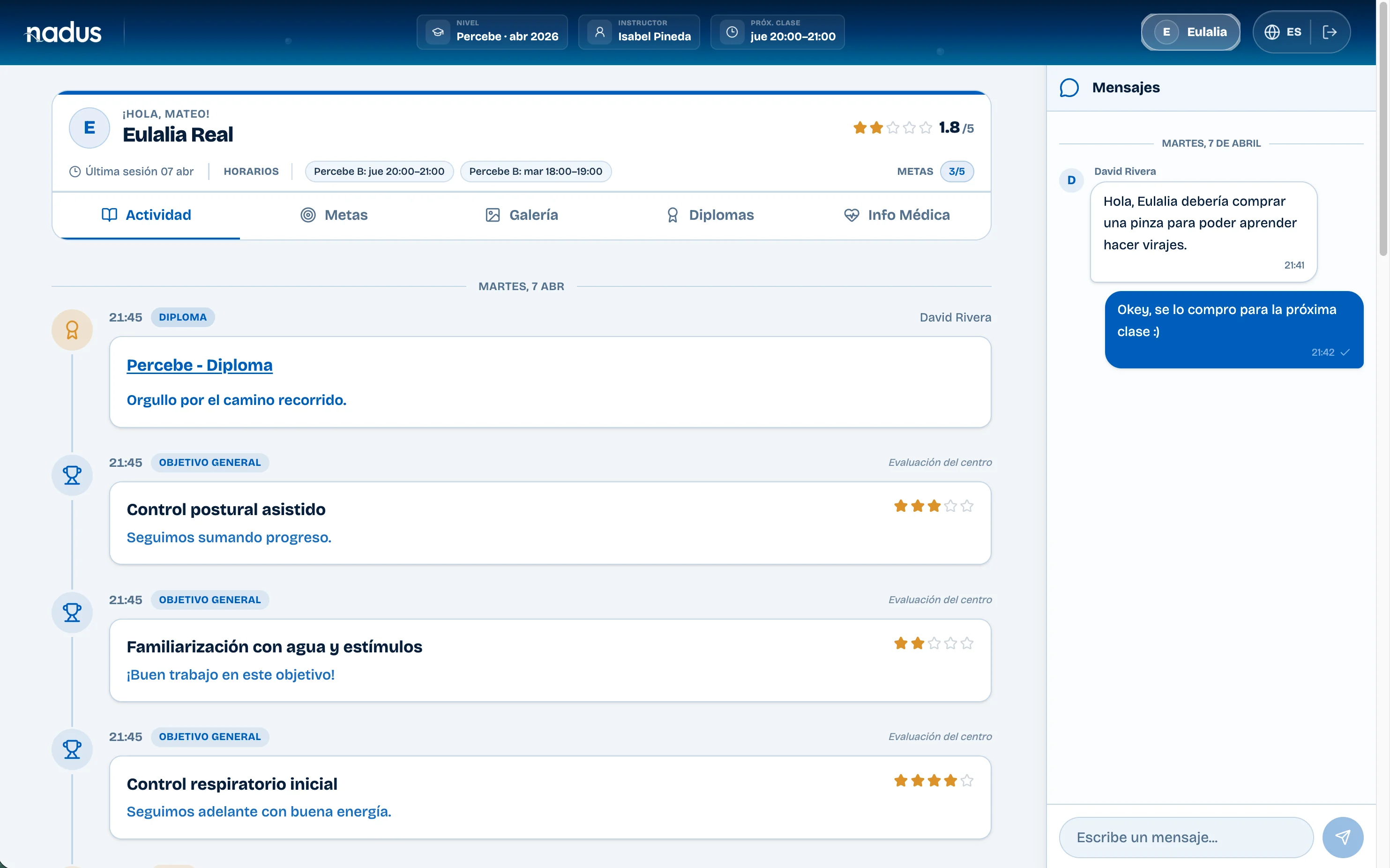Select the Info Médica tab

897,215
